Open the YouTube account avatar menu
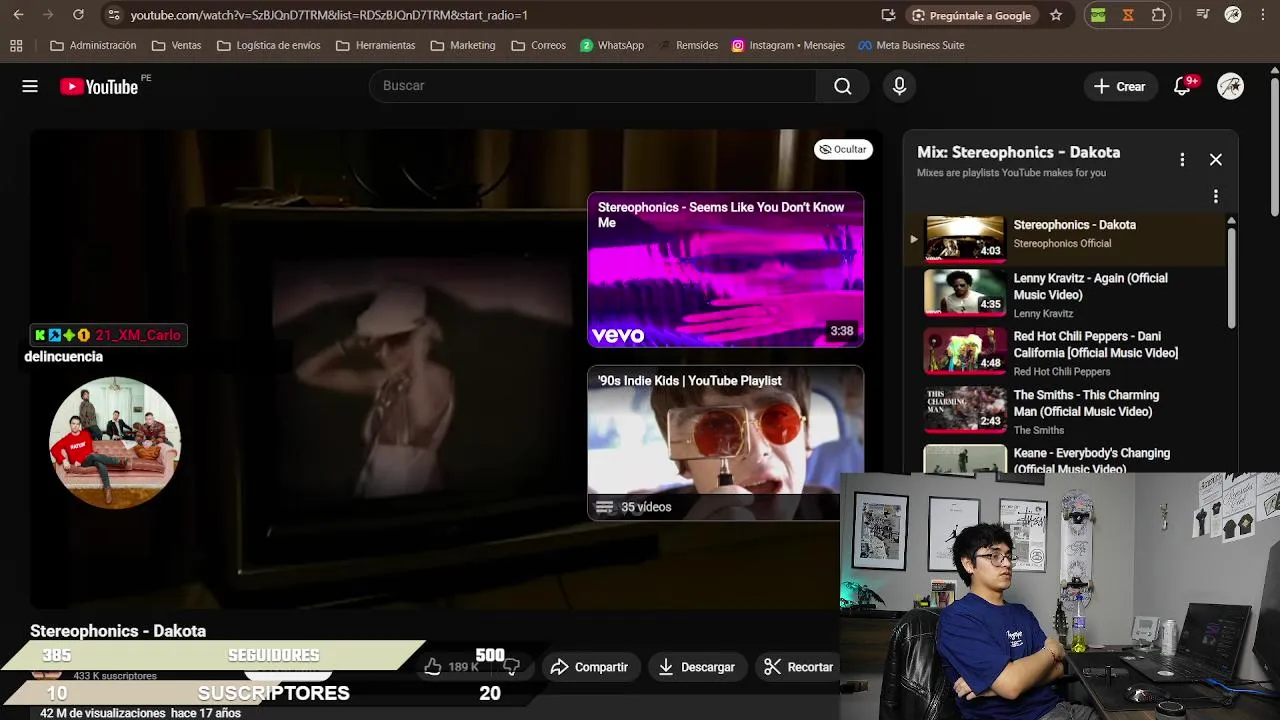Image resolution: width=1280 pixels, height=720 pixels. (1231, 86)
